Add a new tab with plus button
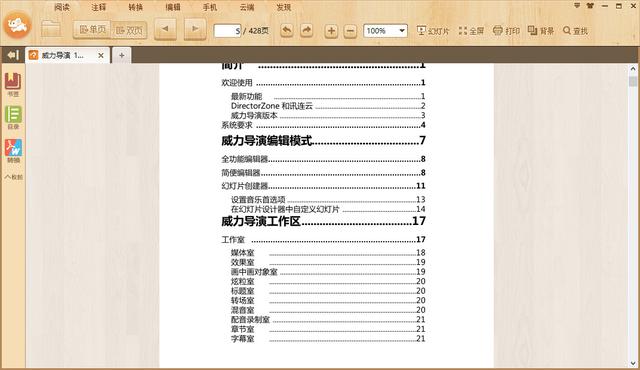This screenshot has width=640, height=370. point(121,55)
